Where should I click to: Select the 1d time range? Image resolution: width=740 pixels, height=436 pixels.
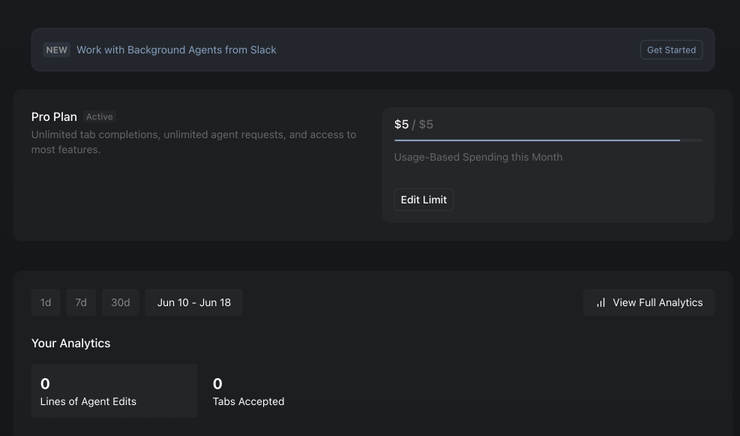(x=46, y=302)
